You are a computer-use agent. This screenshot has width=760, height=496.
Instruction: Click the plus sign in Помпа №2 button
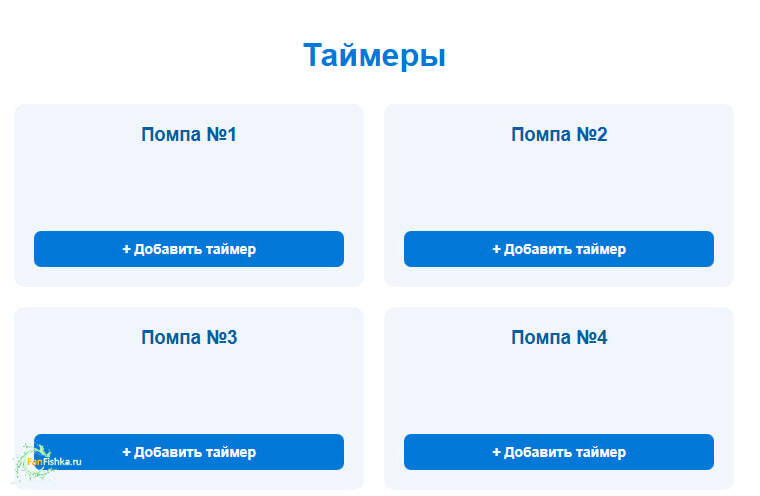click(497, 249)
